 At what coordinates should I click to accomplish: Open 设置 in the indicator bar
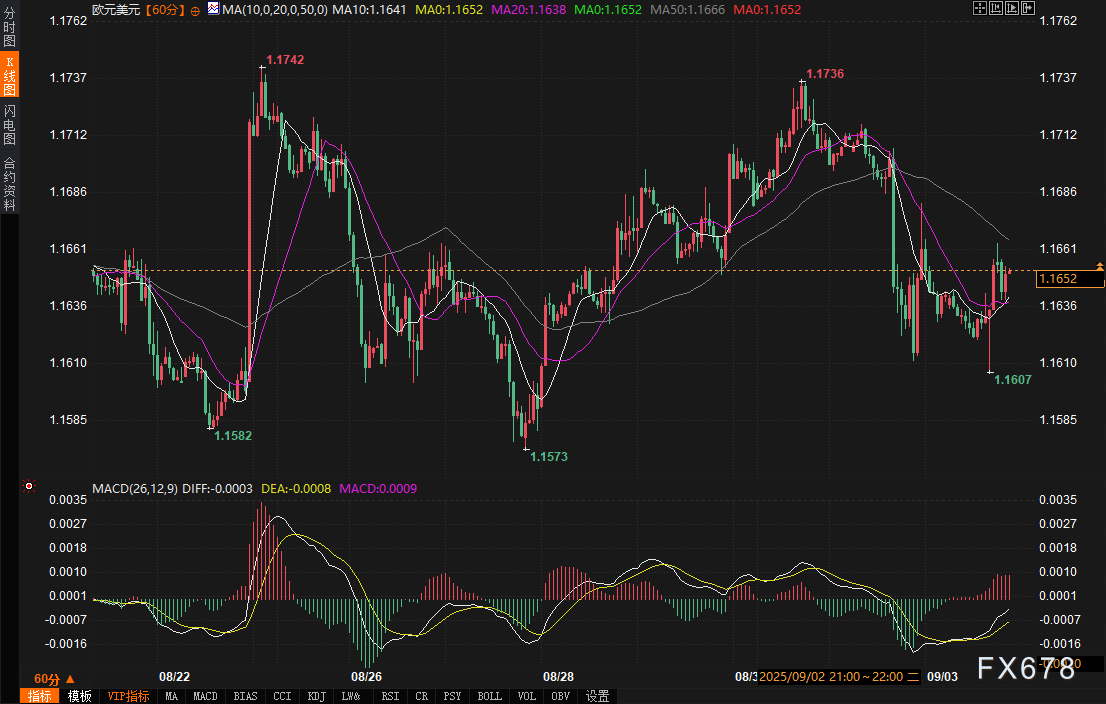pos(598,696)
